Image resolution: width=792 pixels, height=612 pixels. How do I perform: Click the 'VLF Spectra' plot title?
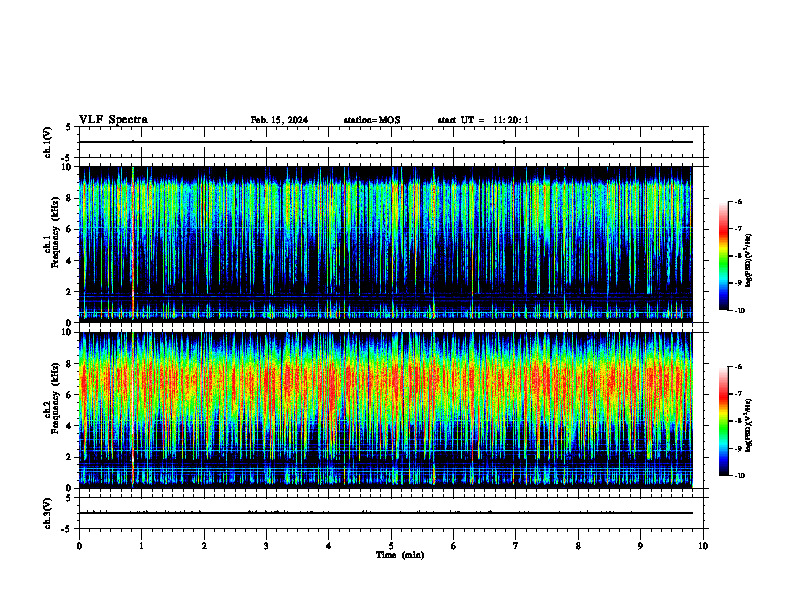pyautogui.click(x=113, y=120)
